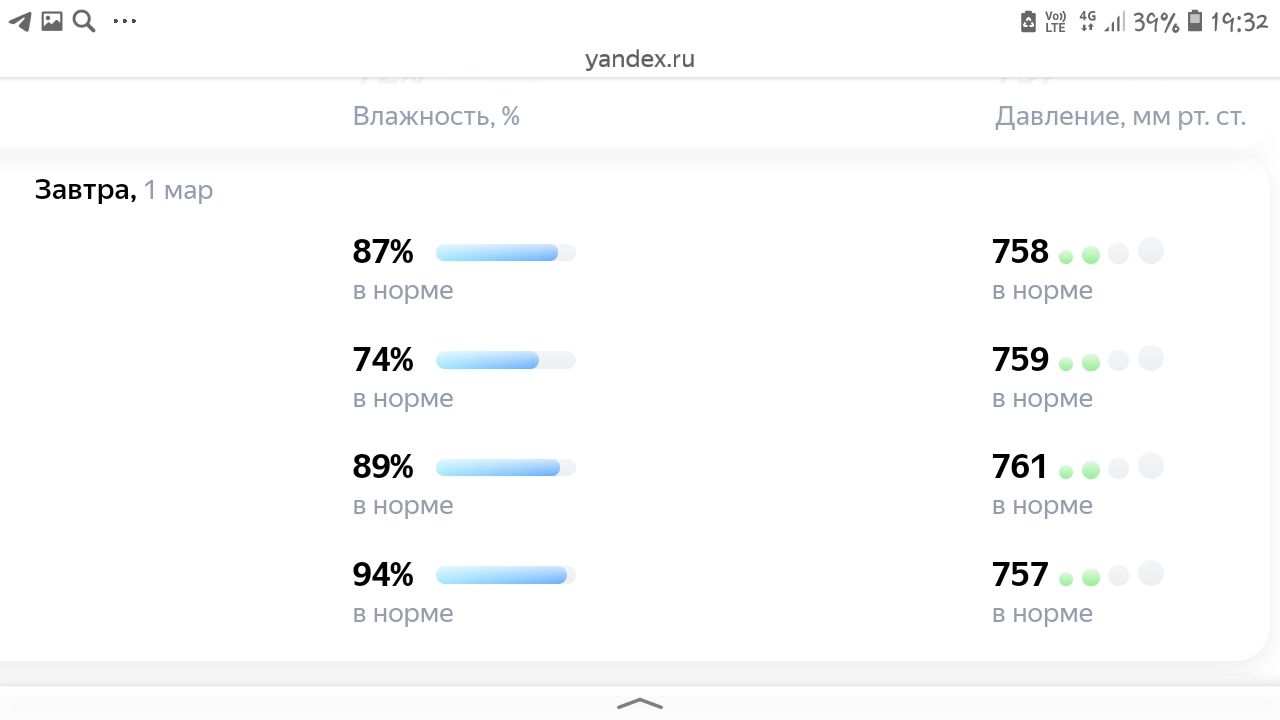The image size is (1280, 720).
Task: Tap the pressure dots indicator beside 758
Action: pos(1110,253)
